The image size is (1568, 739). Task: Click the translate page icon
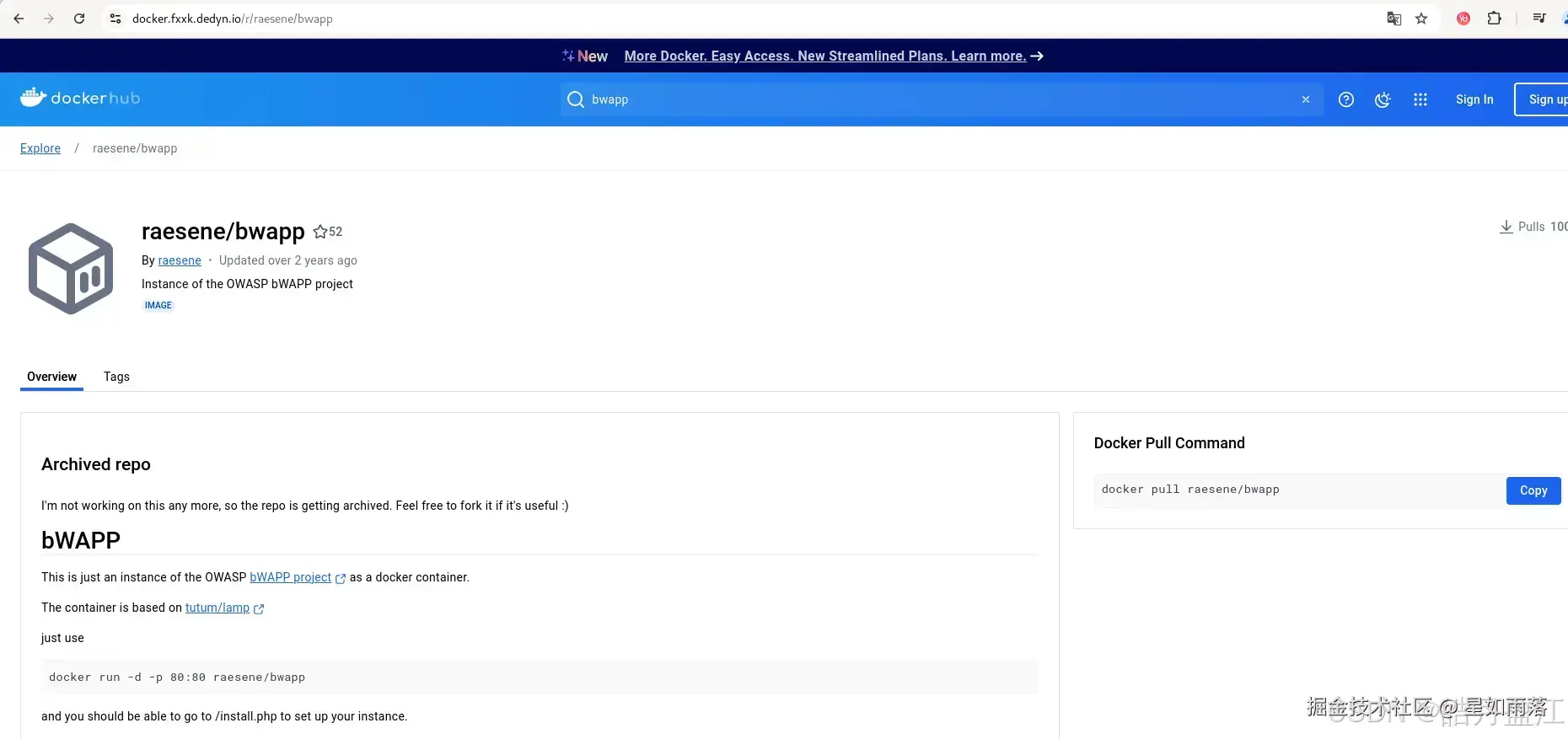pos(1393,19)
